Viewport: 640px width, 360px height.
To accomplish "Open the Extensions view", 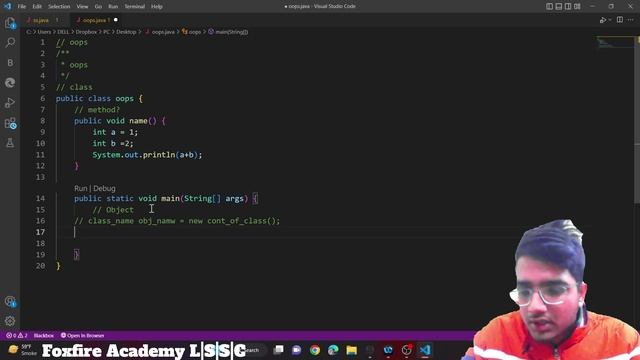I will [x=10, y=123].
